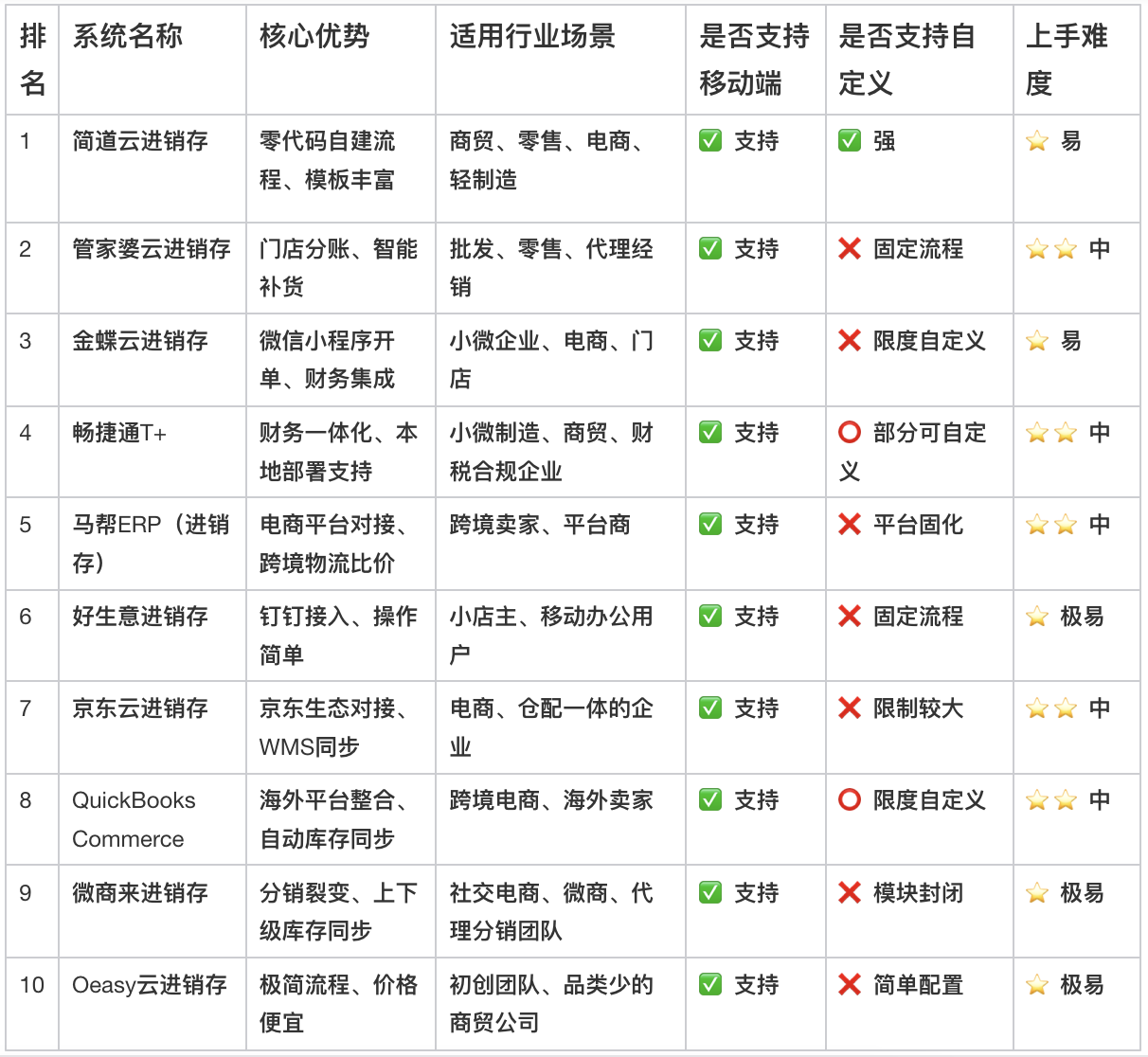1148x1057 pixels.
Task: Click green checkmark in 好生意进销存 mobile support cell
Action: pos(710,617)
